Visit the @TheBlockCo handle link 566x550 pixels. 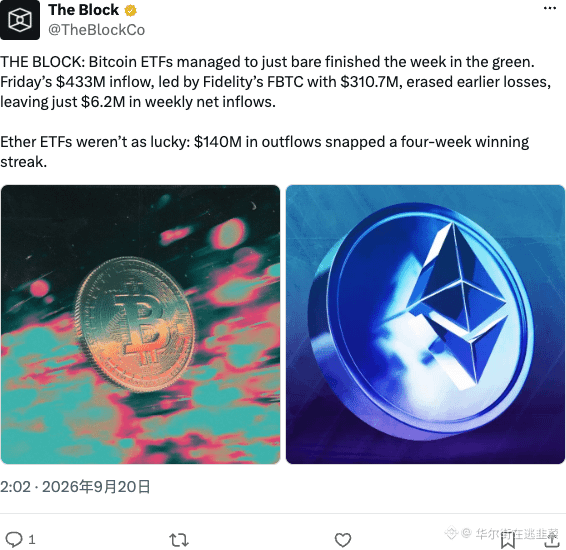(x=96, y=30)
